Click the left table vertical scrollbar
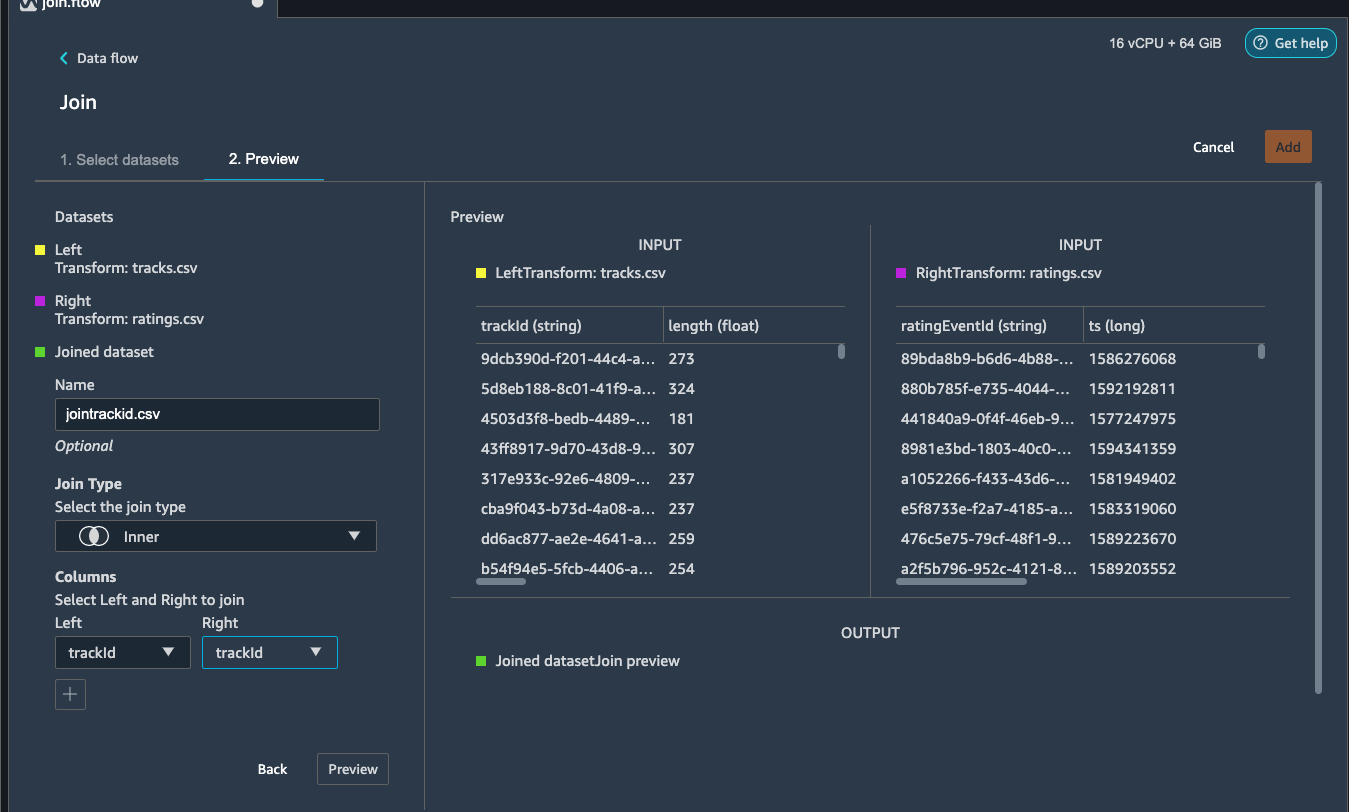 tap(841, 351)
